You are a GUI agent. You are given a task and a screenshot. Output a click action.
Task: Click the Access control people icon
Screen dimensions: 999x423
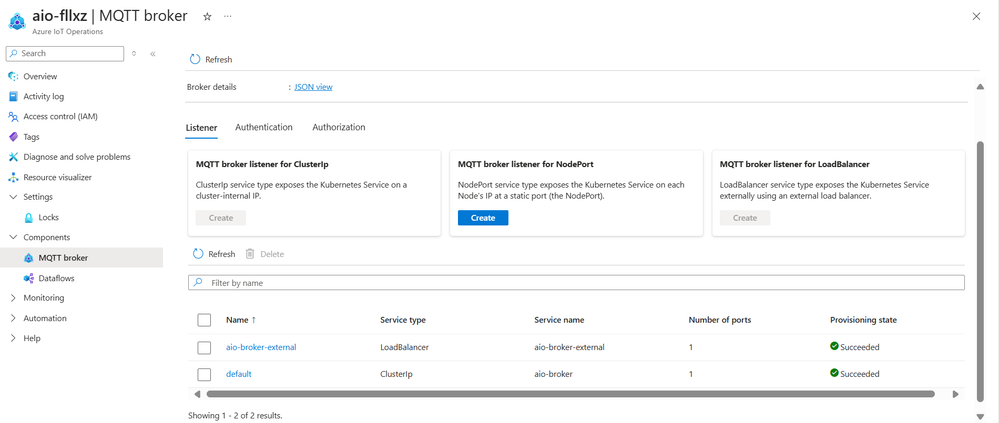(13, 117)
